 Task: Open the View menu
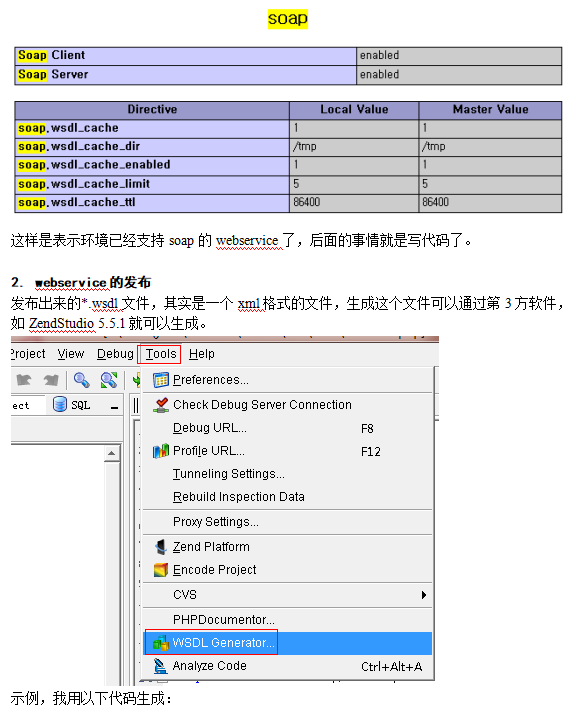tap(71, 354)
